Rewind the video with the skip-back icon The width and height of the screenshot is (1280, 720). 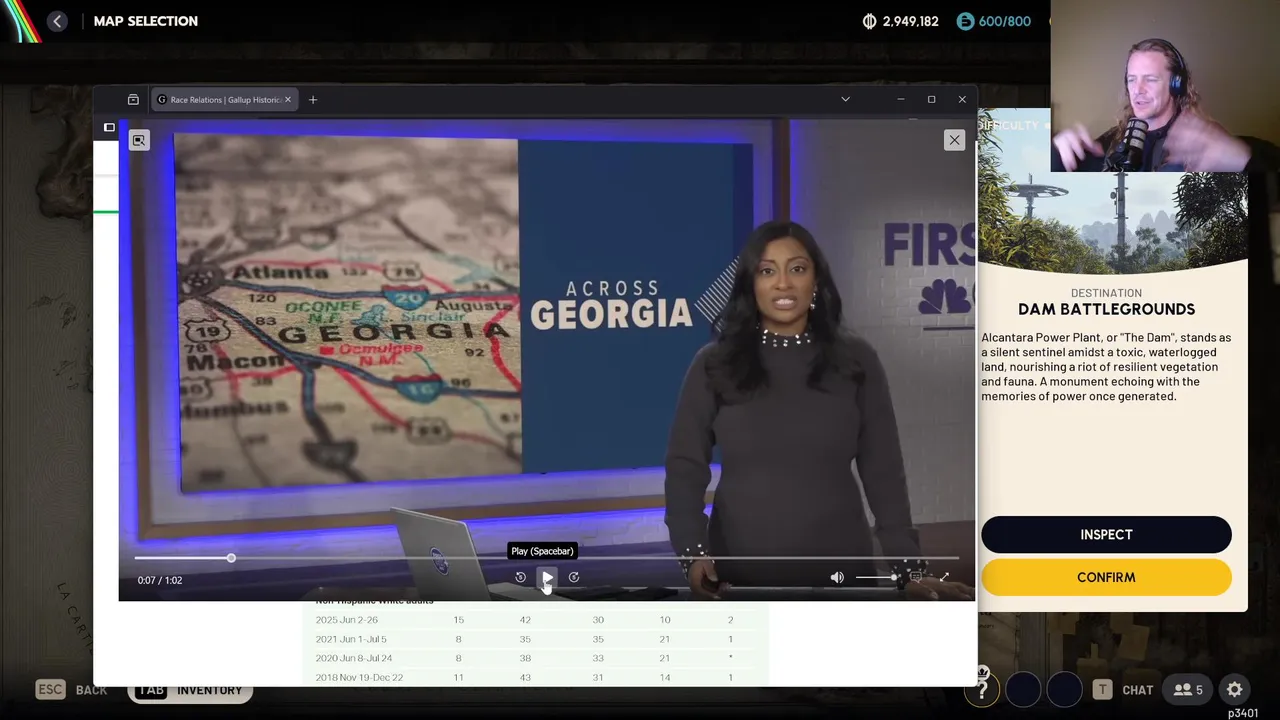tap(520, 577)
